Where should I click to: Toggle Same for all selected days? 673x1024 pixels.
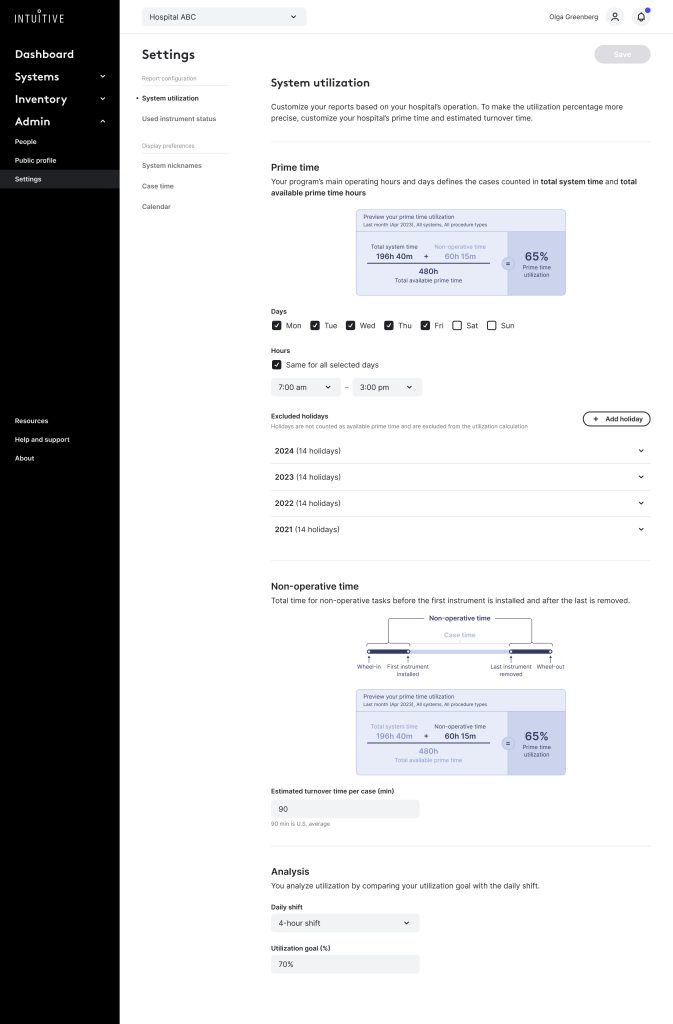tap(277, 365)
